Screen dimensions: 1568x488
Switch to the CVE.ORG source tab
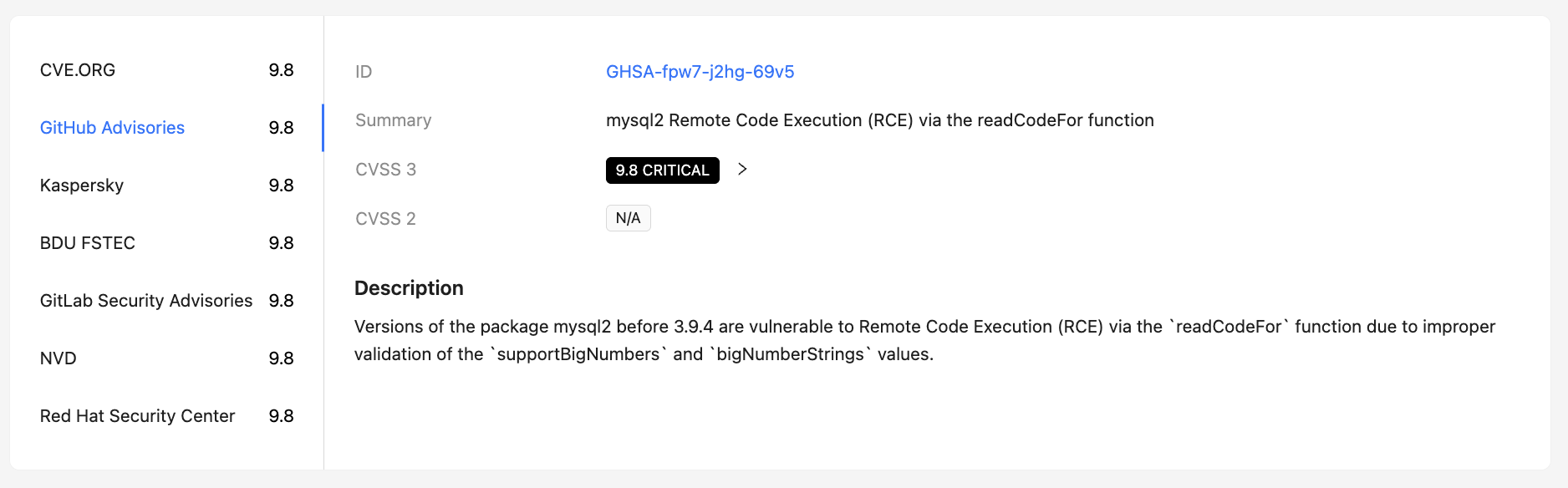[x=78, y=70]
